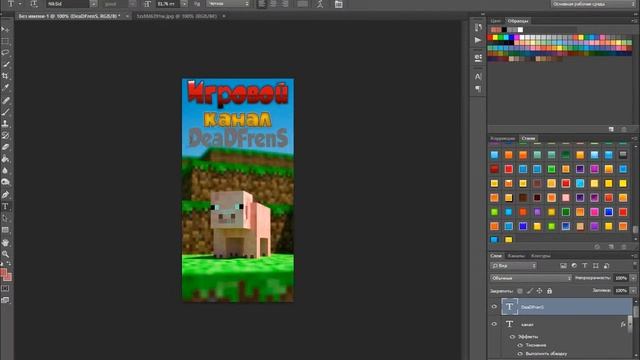Open the layer filter kind dropdown
Screen dimensions: 640x360
[513, 266]
